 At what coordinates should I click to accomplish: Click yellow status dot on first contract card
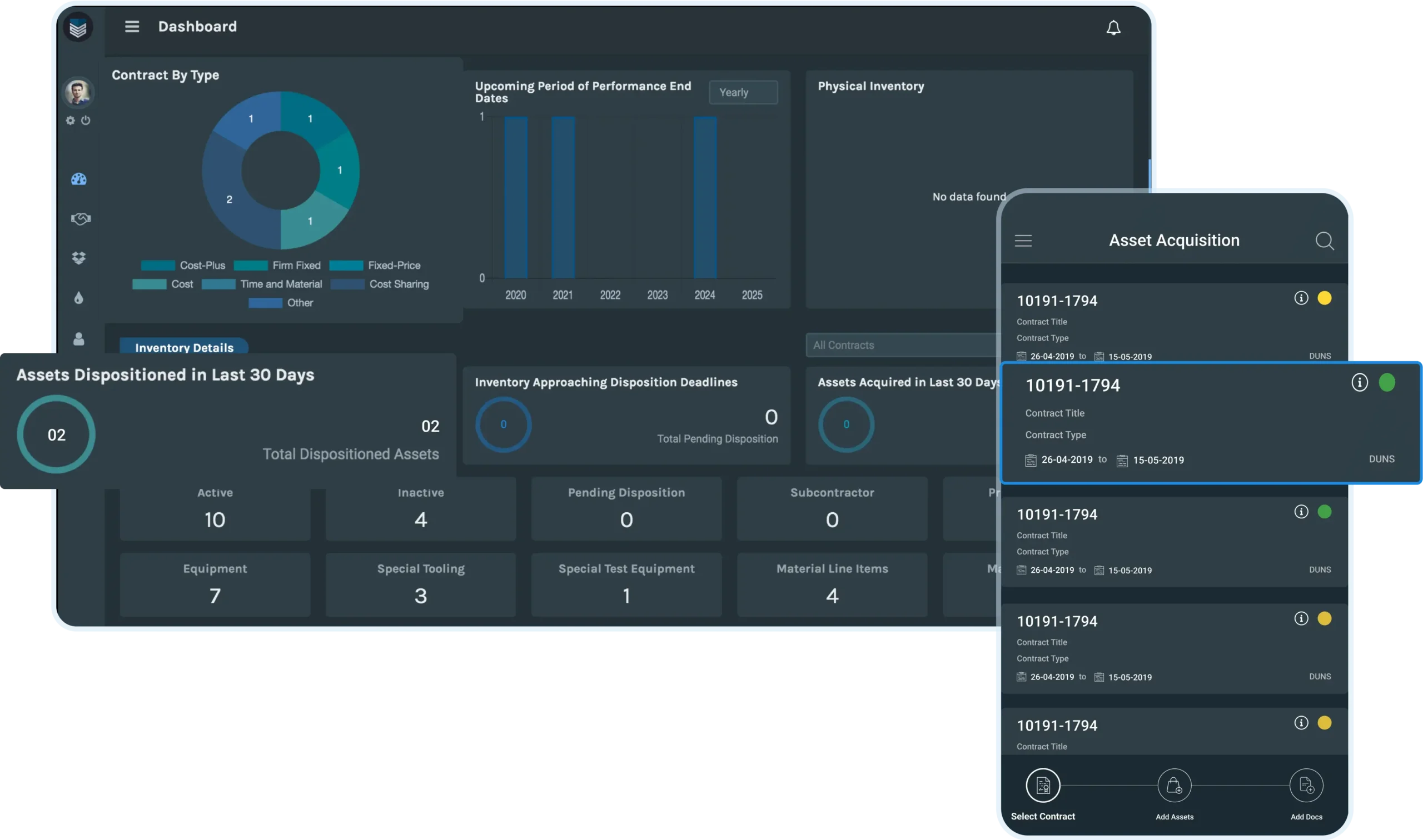(1324, 298)
